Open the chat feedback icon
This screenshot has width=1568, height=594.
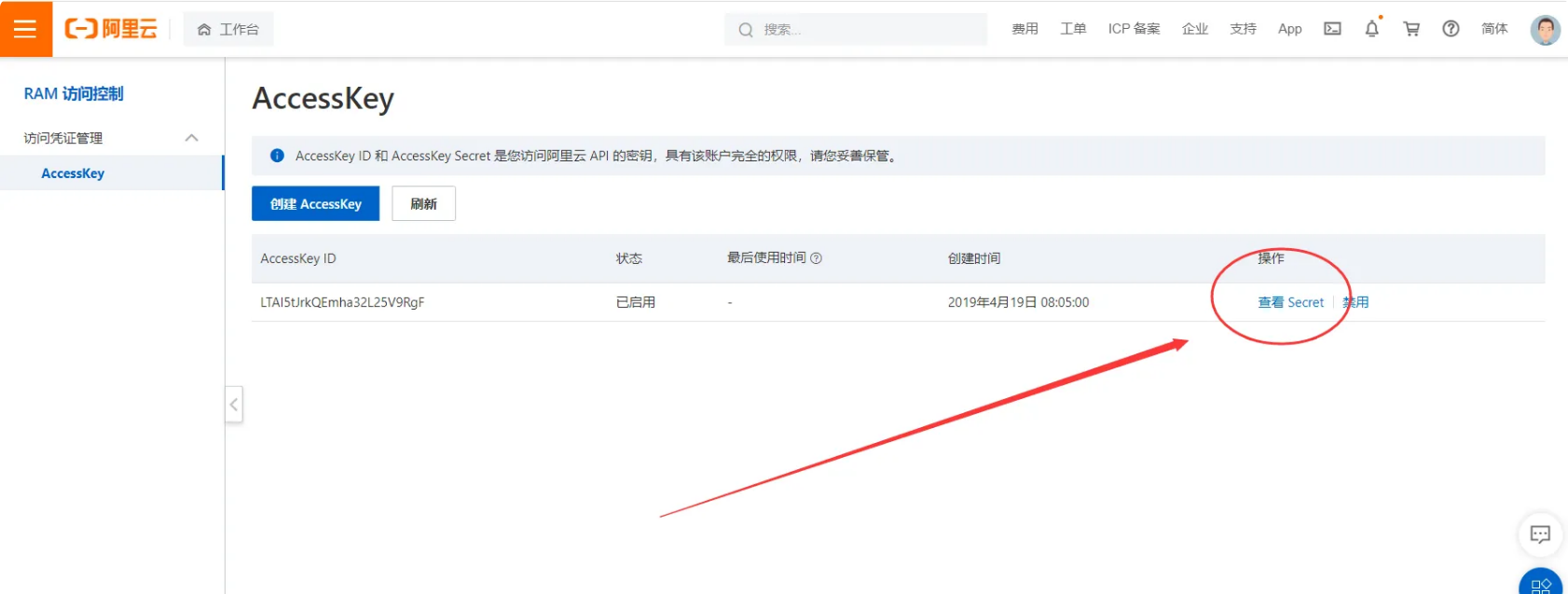pyautogui.click(x=1540, y=534)
